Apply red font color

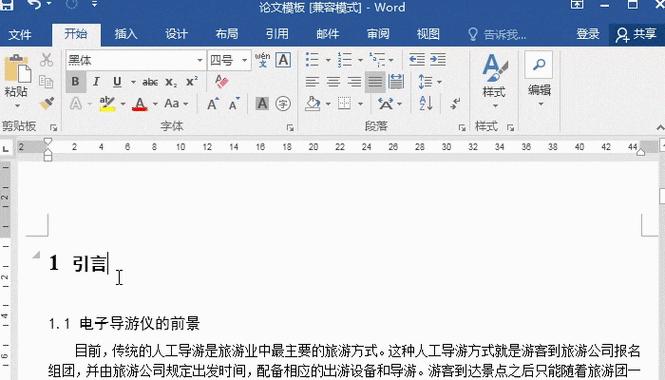point(140,103)
